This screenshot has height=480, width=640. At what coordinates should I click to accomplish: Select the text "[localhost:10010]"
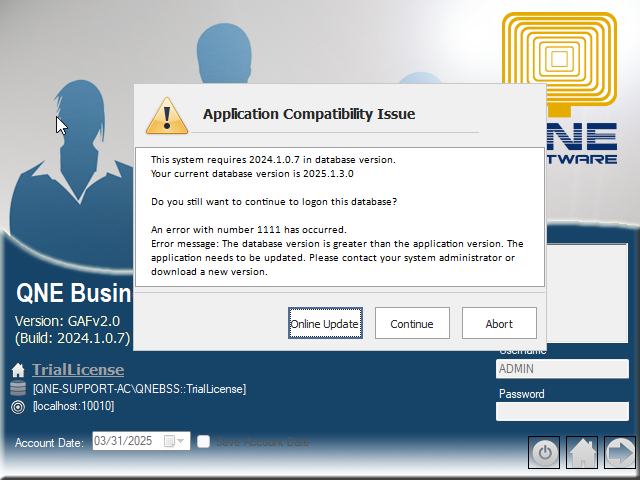(x=73, y=406)
